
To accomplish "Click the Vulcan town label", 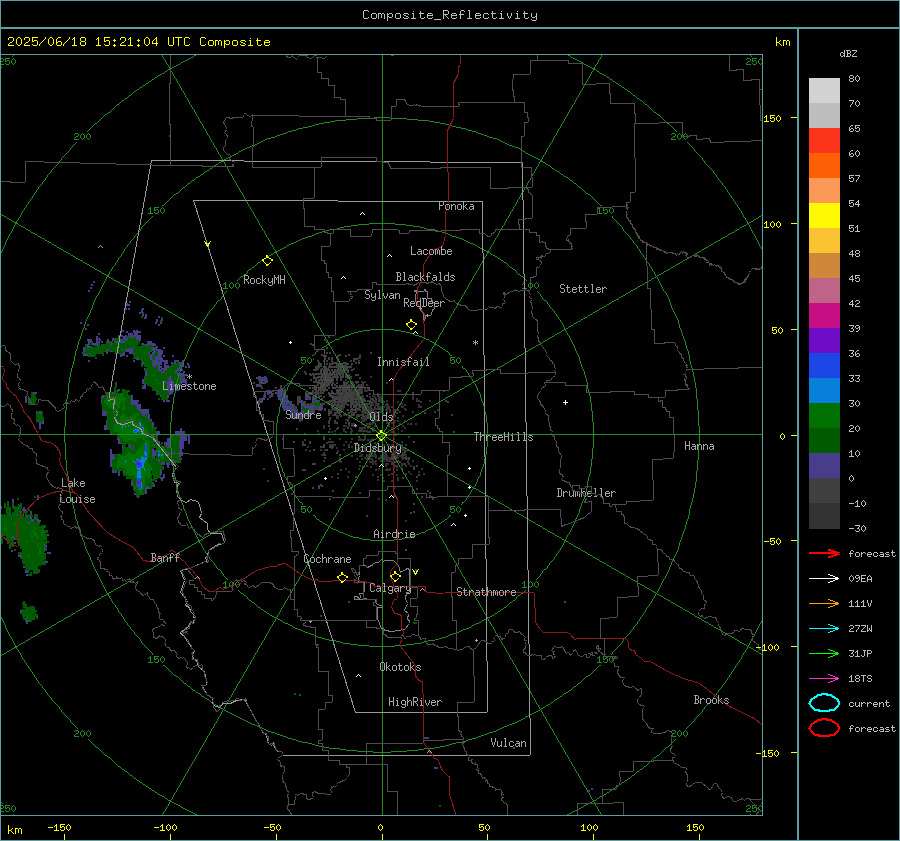I will coord(508,743).
